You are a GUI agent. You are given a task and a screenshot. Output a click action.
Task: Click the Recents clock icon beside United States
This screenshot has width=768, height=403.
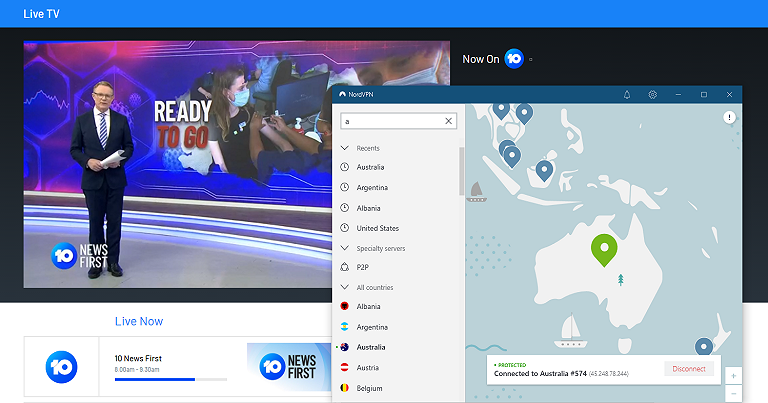point(344,228)
